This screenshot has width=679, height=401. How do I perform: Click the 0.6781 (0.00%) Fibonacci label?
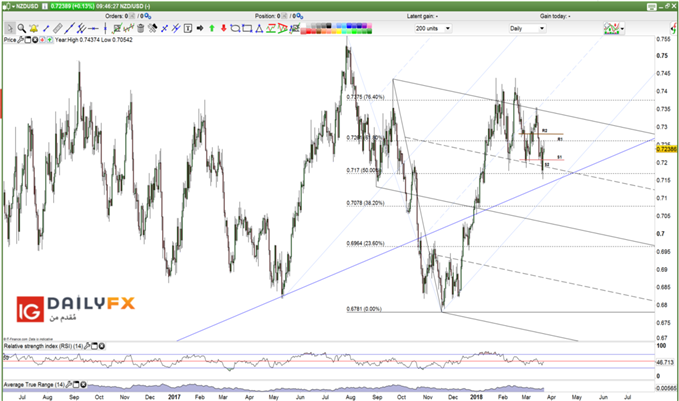[364, 309]
